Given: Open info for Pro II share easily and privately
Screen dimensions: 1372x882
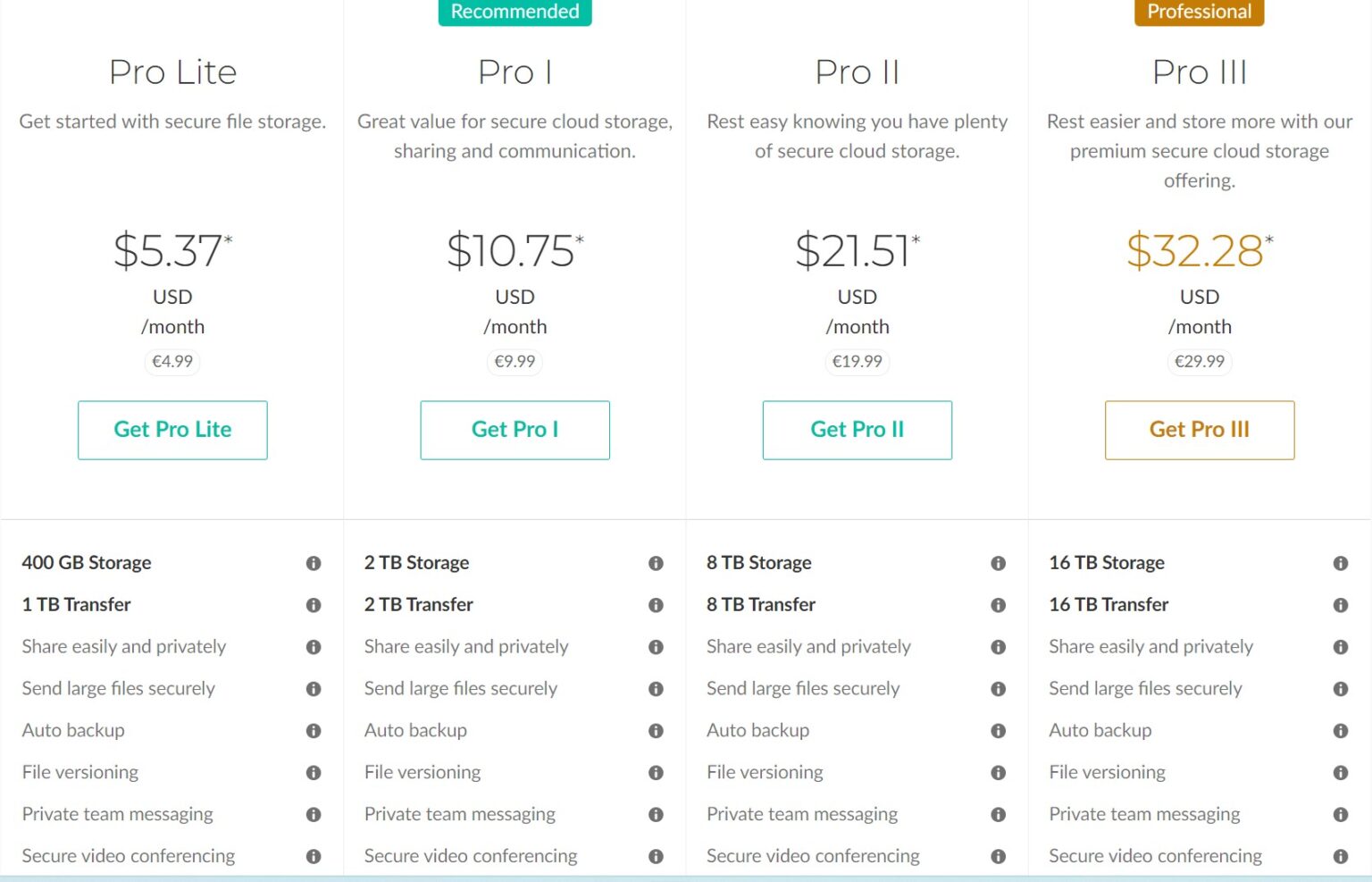Looking at the screenshot, I should 998,647.
